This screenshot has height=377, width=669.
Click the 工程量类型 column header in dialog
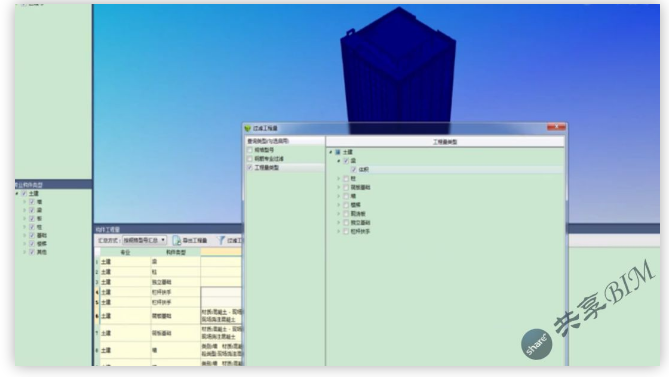coord(445,142)
